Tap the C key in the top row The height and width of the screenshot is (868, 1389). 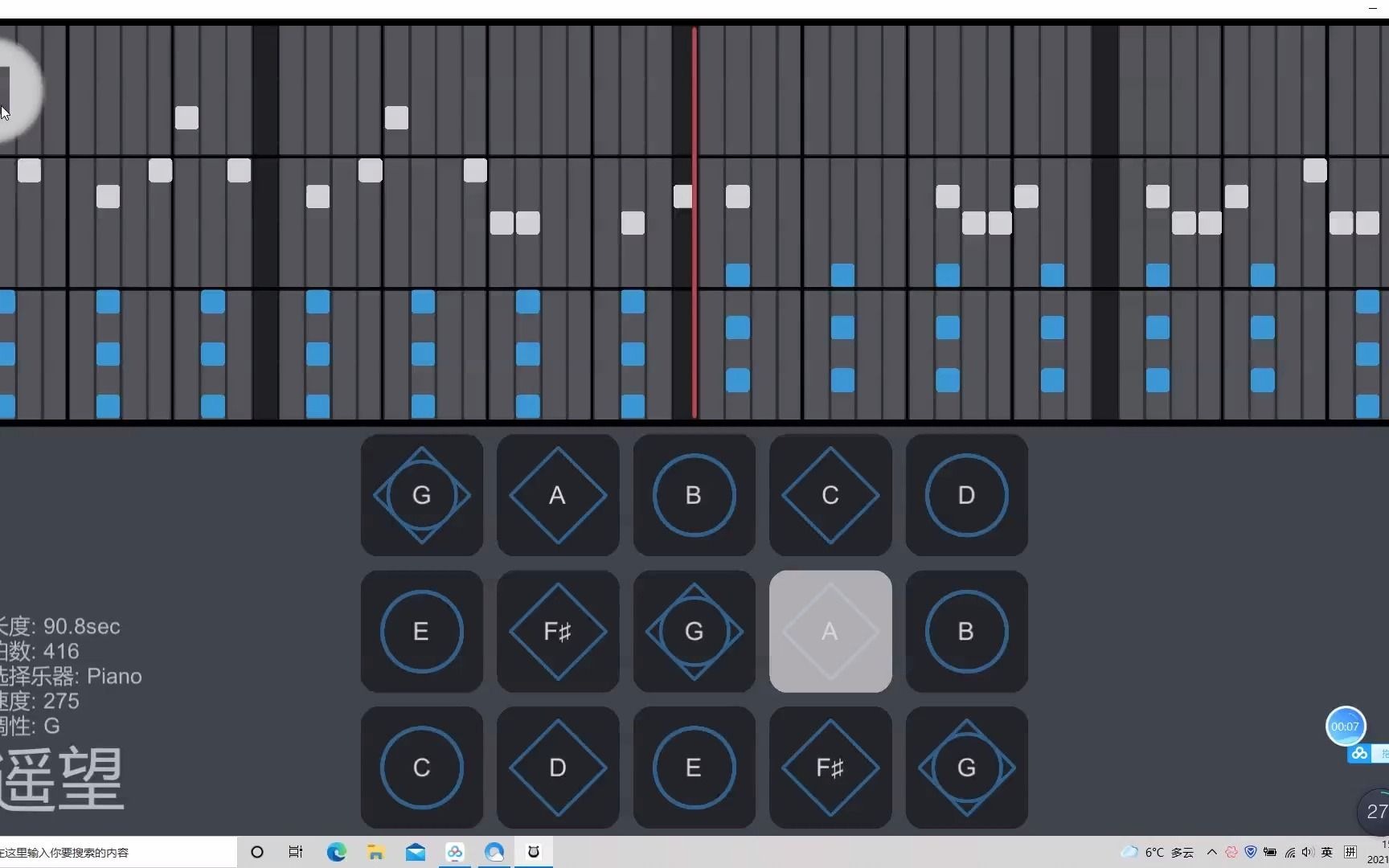pyautogui.click(x=830, y=495)
